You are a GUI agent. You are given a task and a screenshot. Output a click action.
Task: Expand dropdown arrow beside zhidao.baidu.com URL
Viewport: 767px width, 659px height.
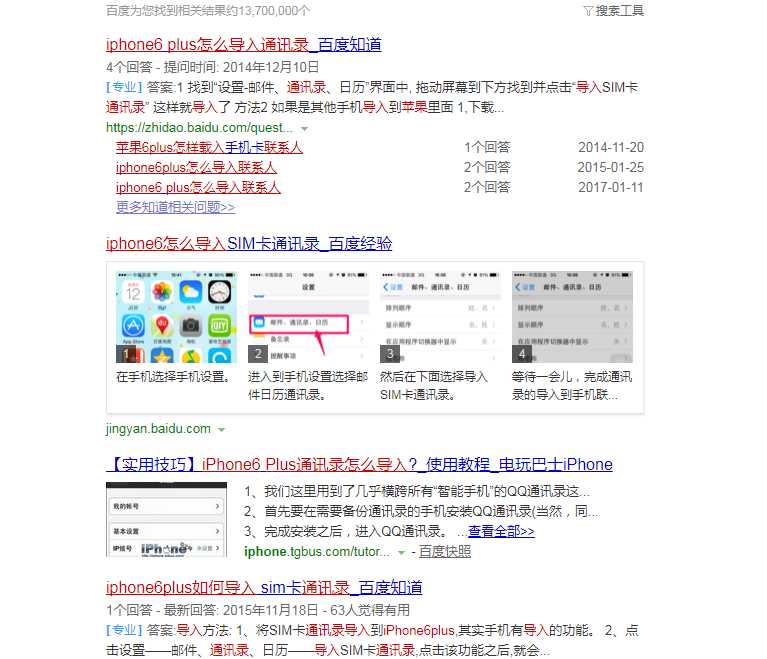pos(304,129)
